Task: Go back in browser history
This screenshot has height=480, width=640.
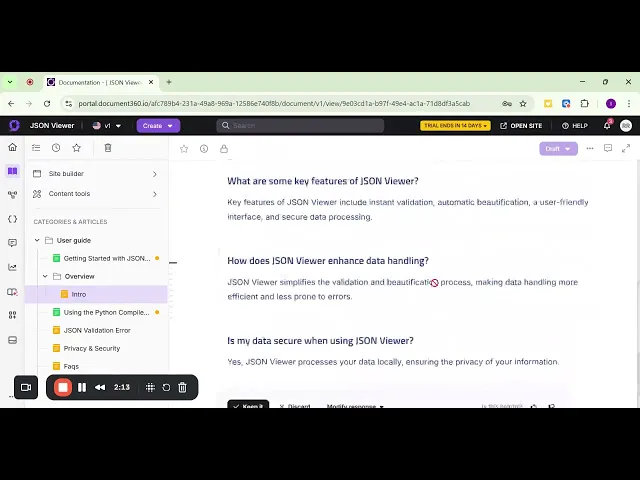Action: (11, 104)
